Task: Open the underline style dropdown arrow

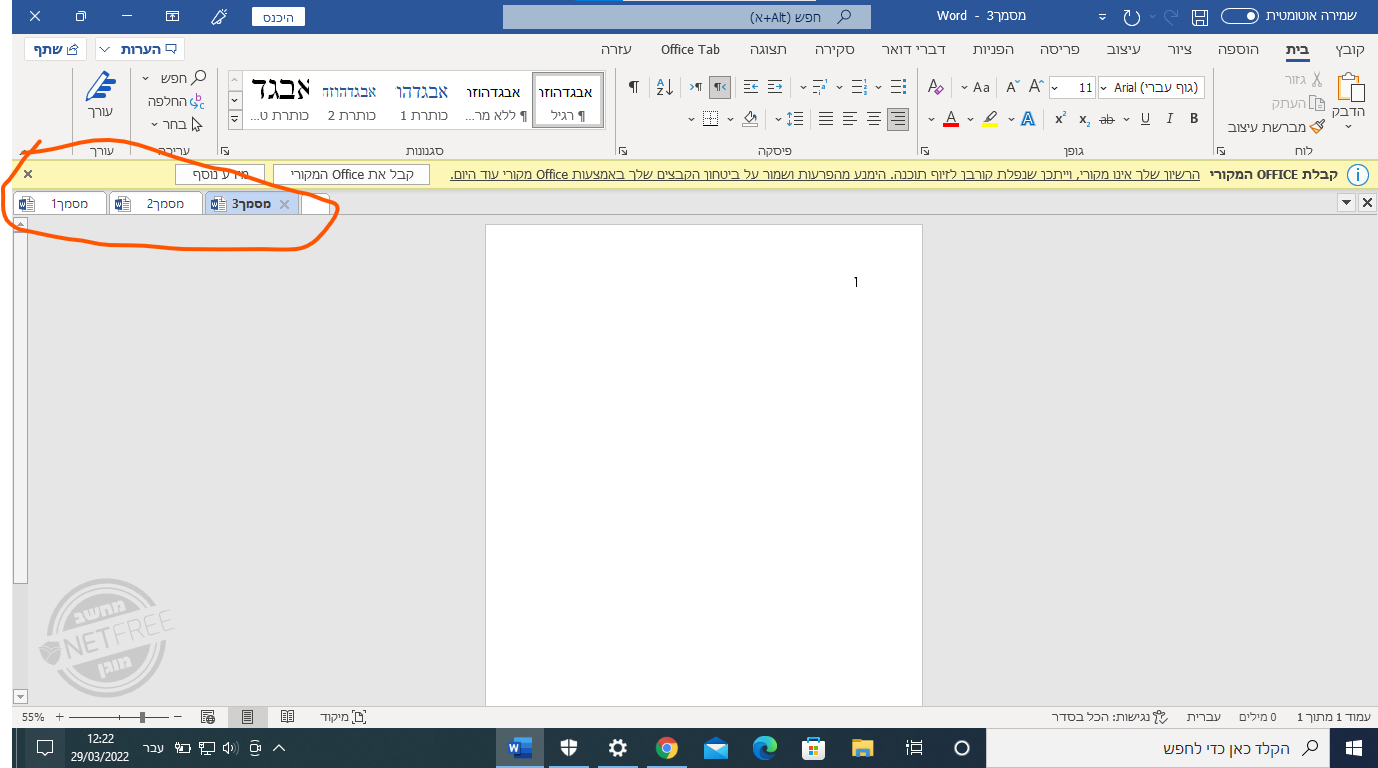Action: pos(1128,119)
